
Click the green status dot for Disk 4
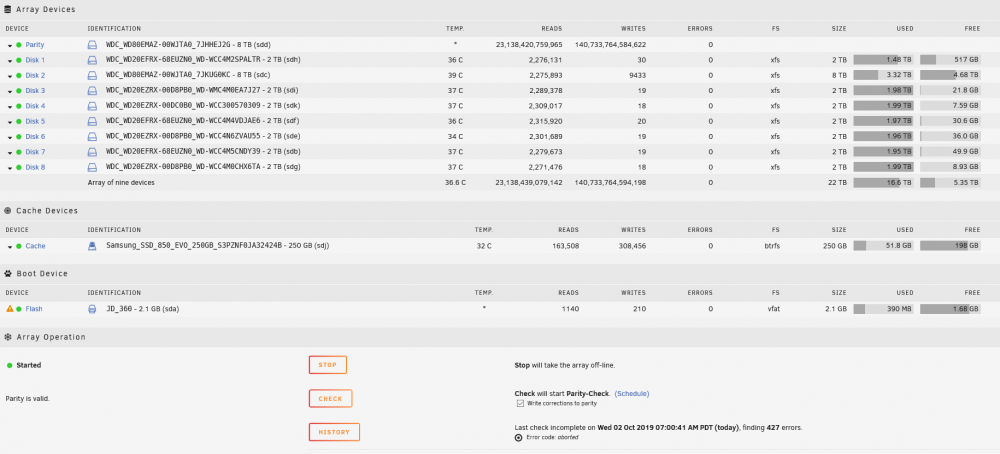19,106
